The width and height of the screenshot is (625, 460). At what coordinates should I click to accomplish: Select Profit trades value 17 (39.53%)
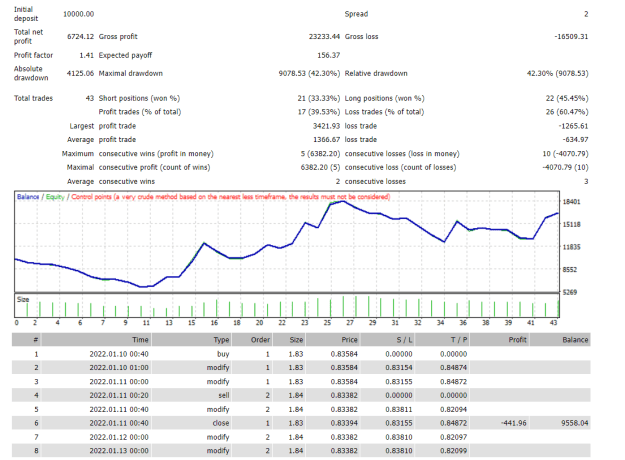319,112
